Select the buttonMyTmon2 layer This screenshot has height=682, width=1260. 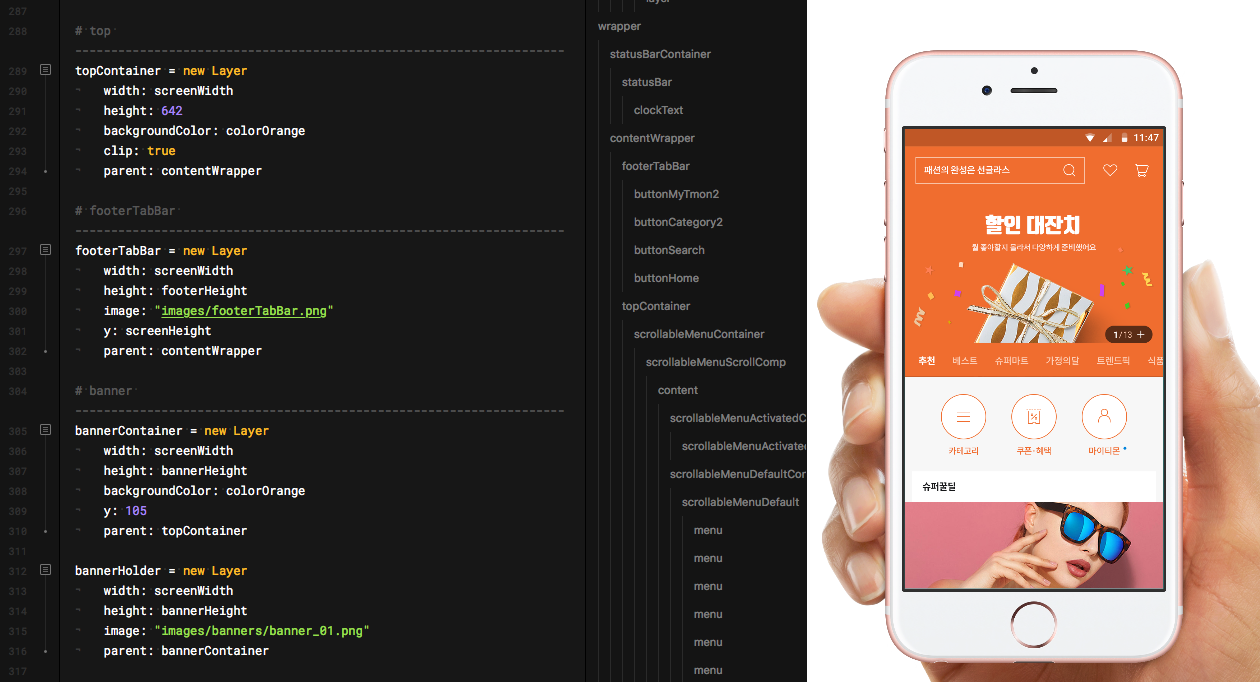[x=677, y=194]
